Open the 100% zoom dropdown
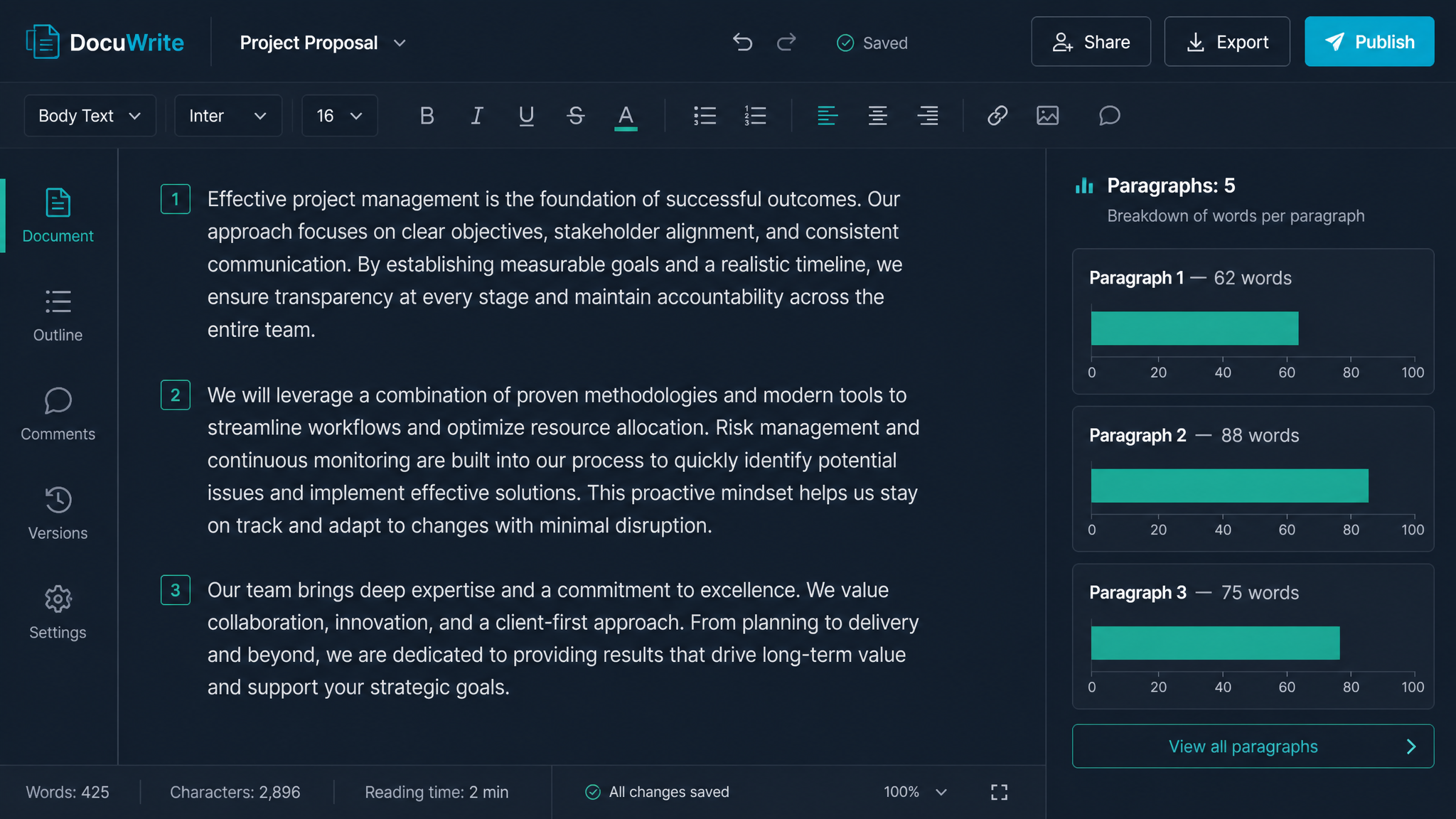1456x819 pixels. pyautogui.click(x=916, y=792)
